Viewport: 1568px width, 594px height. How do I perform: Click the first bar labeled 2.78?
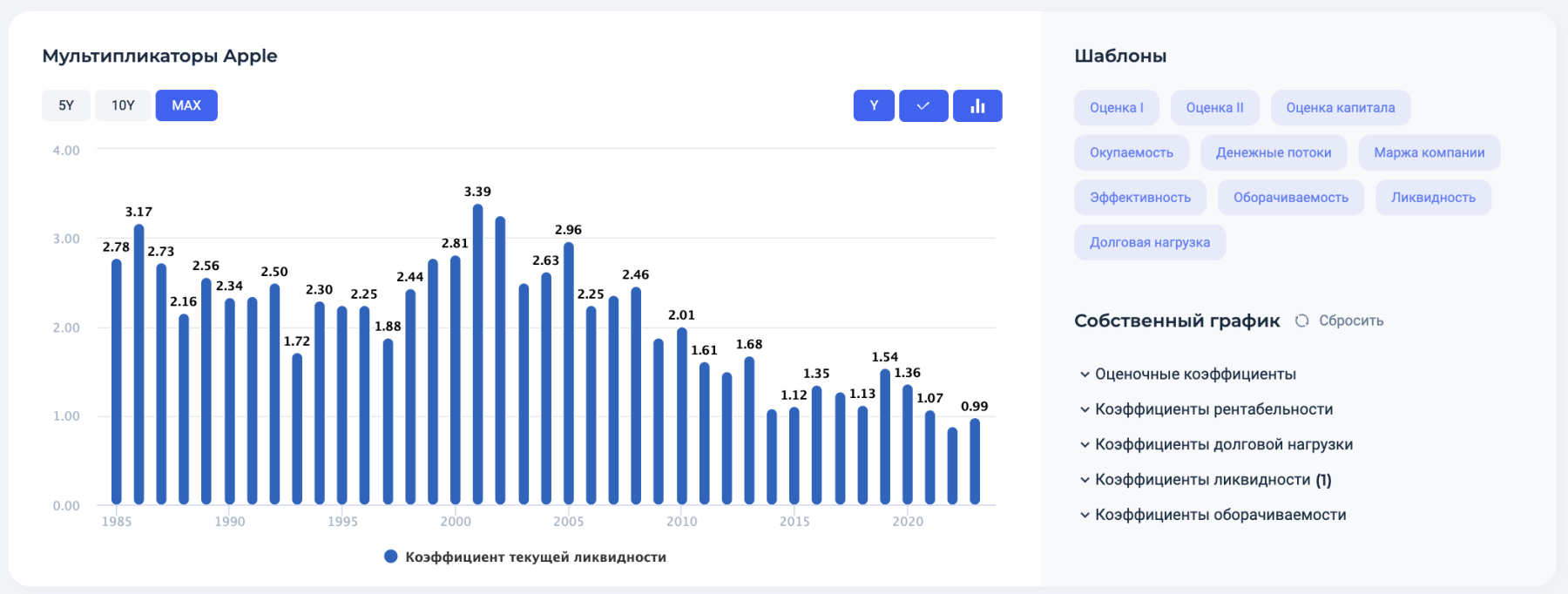pos(117,382)
